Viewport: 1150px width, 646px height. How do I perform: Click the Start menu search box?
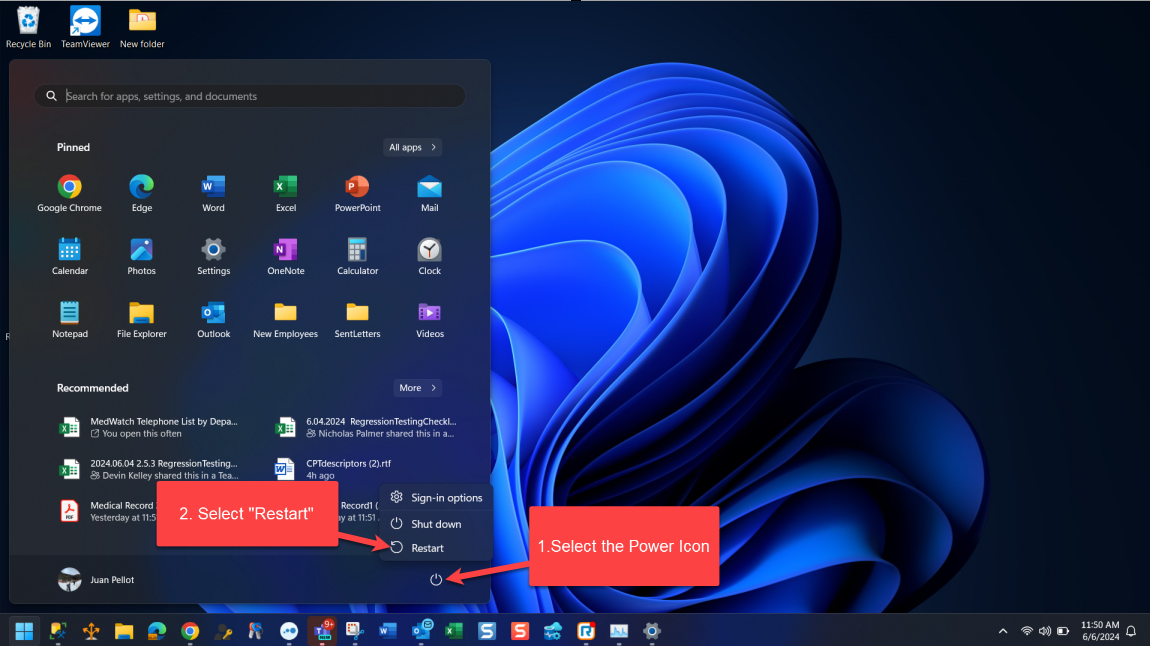click(x=250, y=96)
